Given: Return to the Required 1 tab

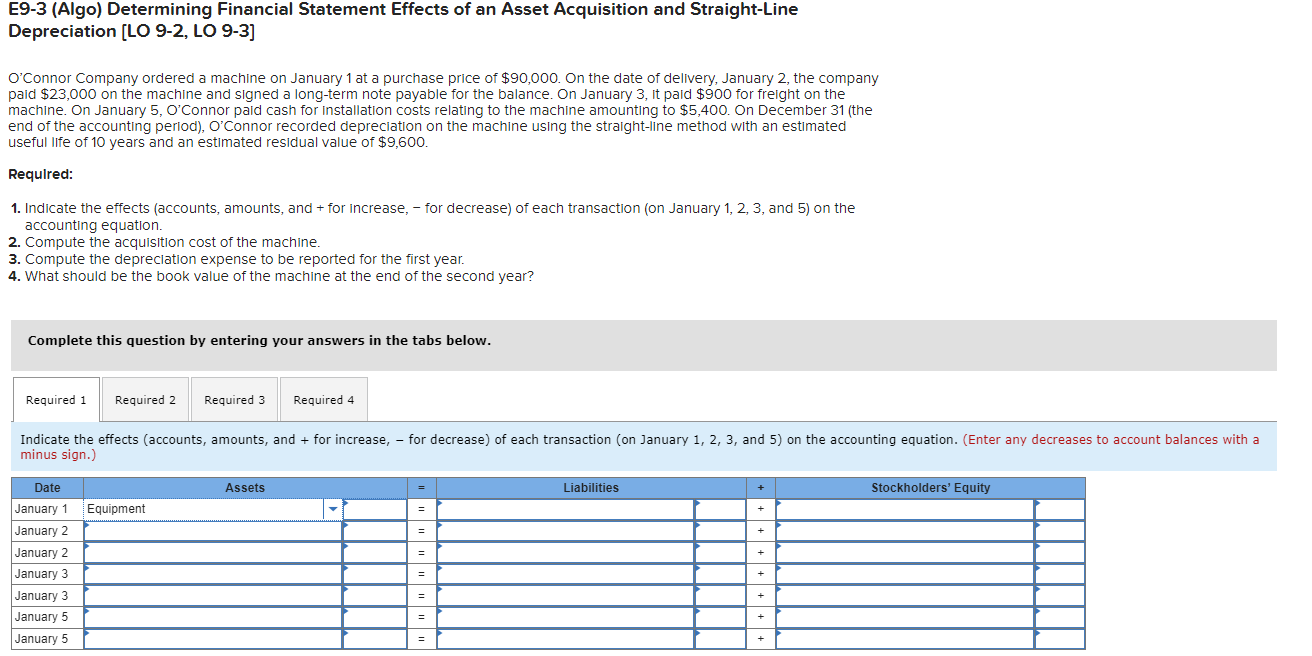Looking at the screenshot, I should tap(55, 398).
